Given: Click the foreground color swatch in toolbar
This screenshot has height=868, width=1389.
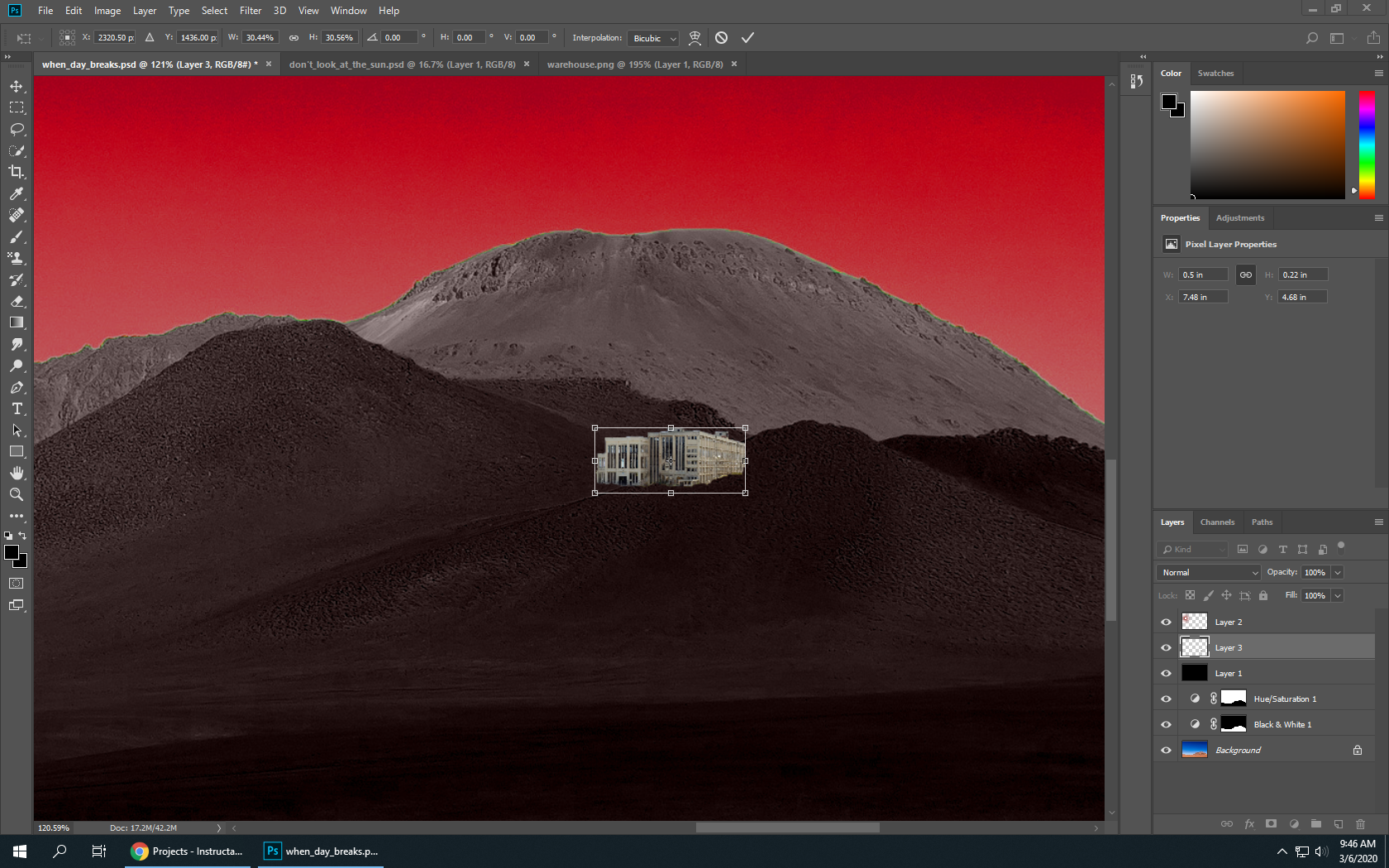Looking at the screenshot, I should pyautogui.click(x=12, y=553).
